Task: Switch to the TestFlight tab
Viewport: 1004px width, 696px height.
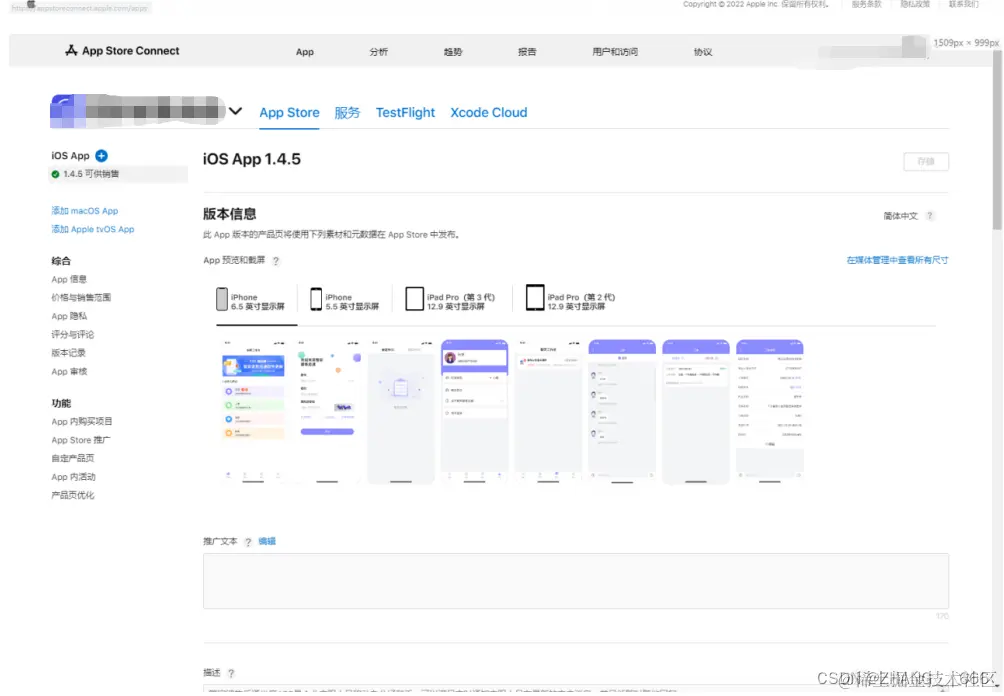Action: (x=405, y=113)
